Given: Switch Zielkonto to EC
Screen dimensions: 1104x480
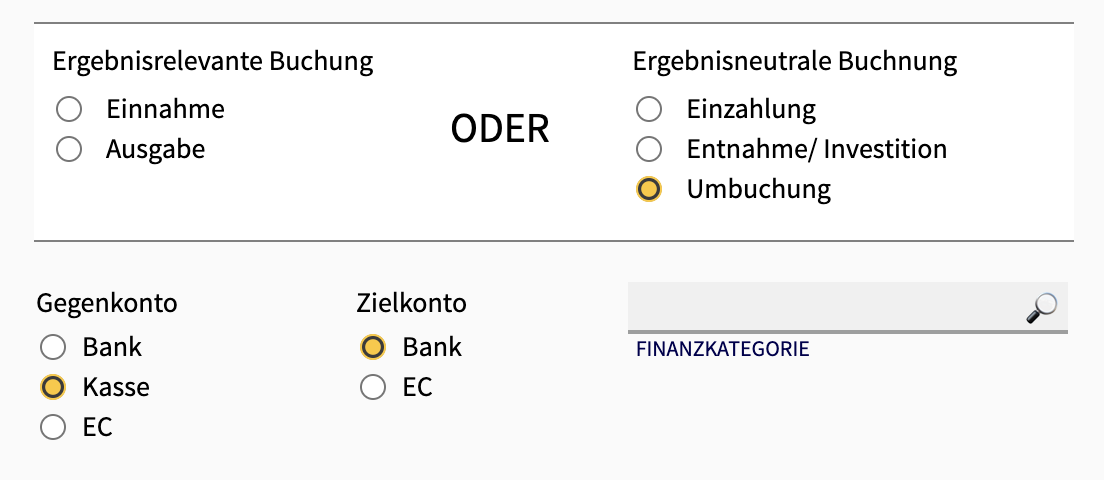Looking at the screenshot, I should point(372,387).
